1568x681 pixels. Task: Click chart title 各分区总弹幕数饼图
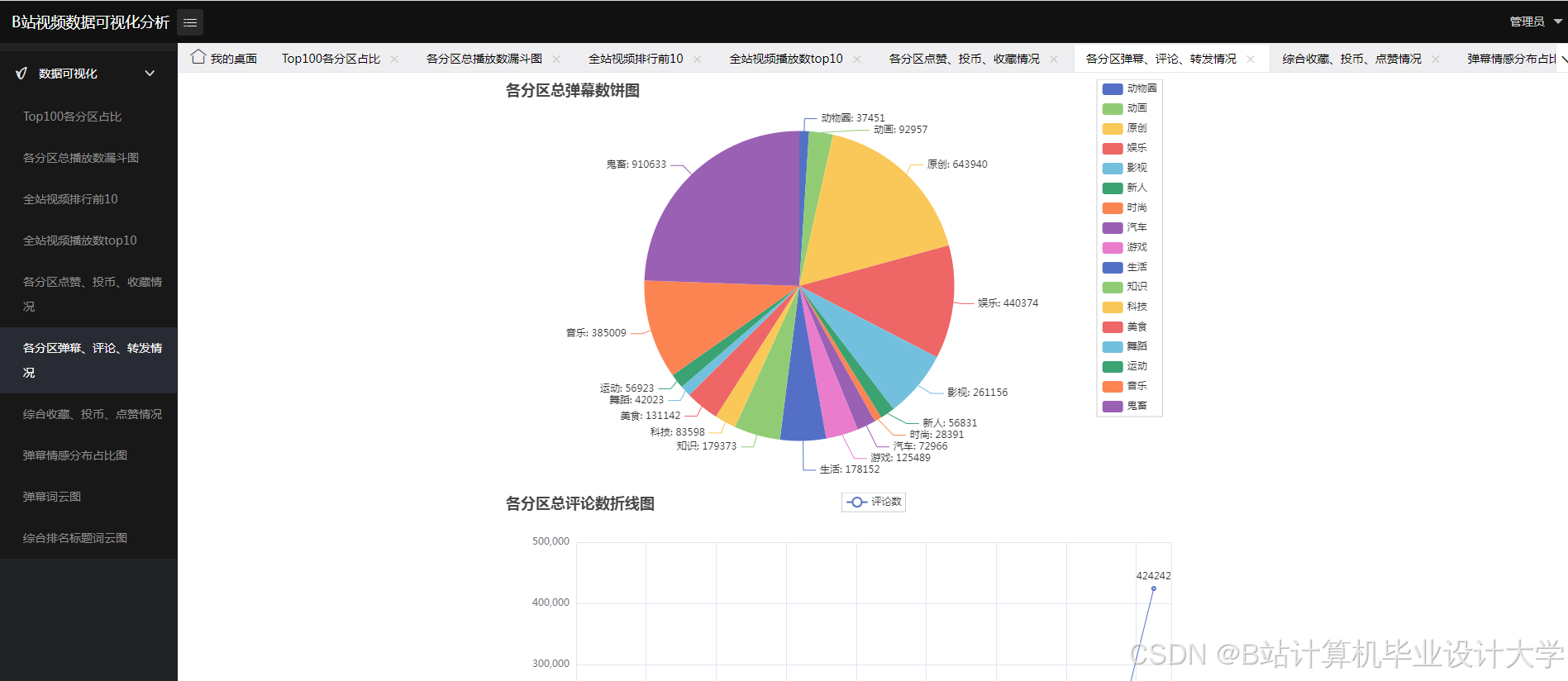pyautogui.click(x=573, y=90)
